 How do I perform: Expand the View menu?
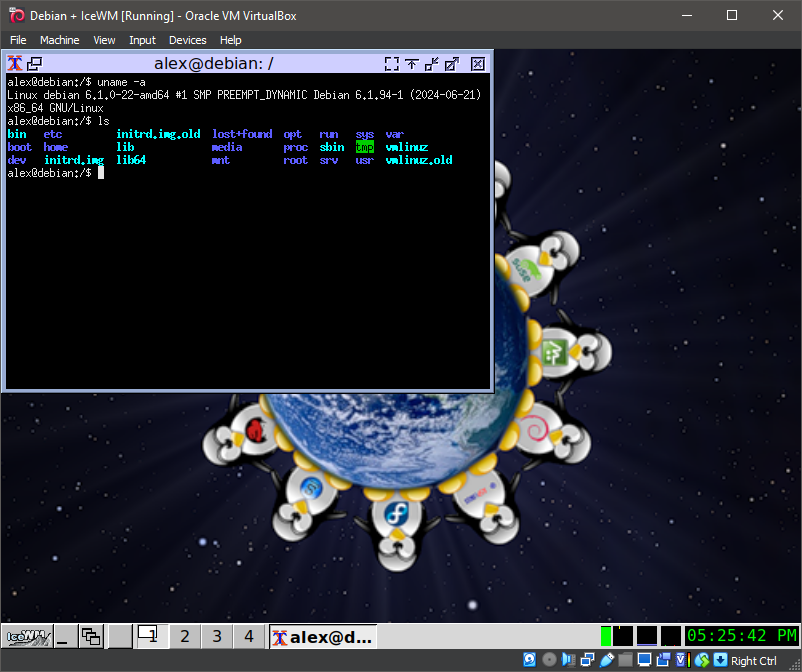pyautogui.click(x=104, y=40)
